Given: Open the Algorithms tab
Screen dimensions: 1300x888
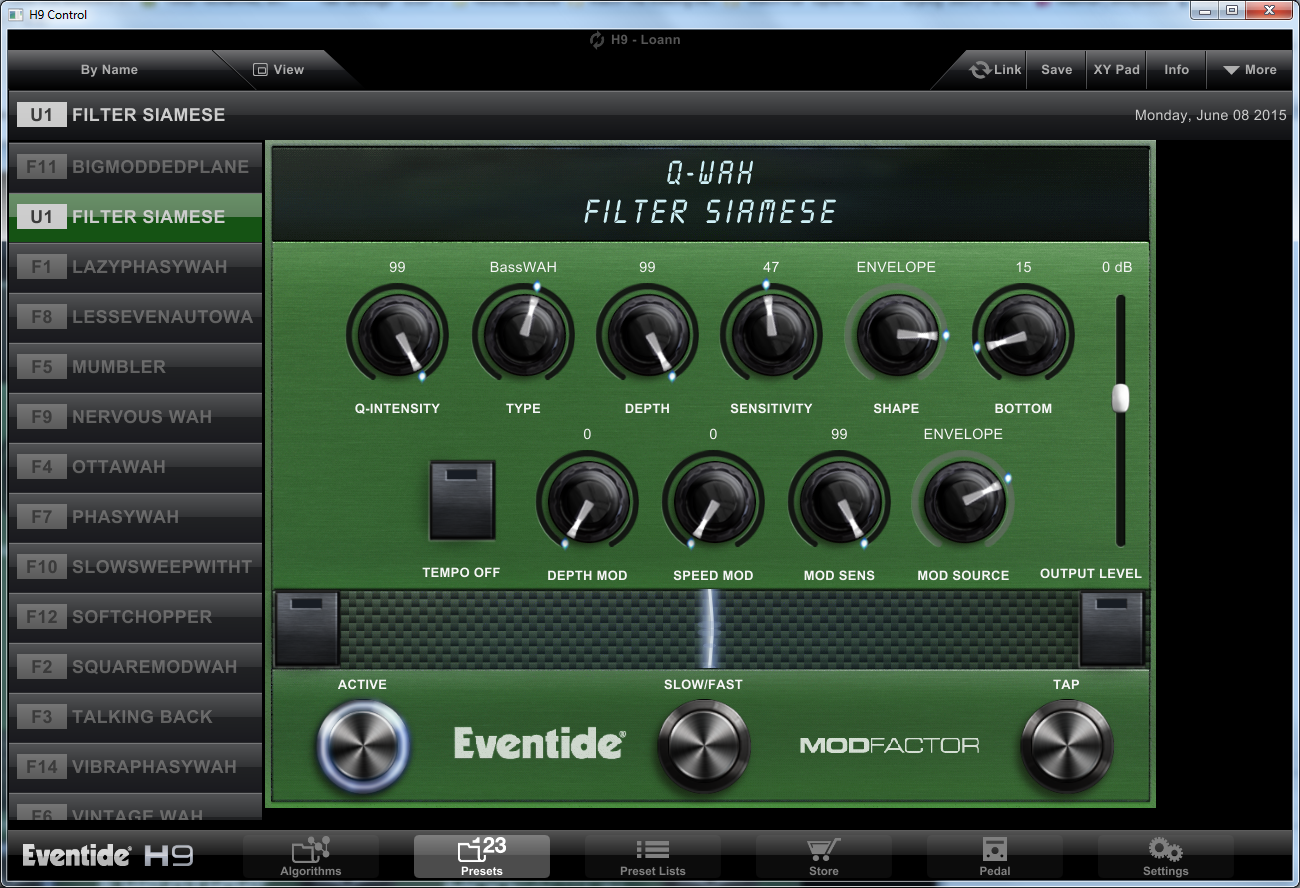Looking at the screenshot, I should tap(311, 857).
